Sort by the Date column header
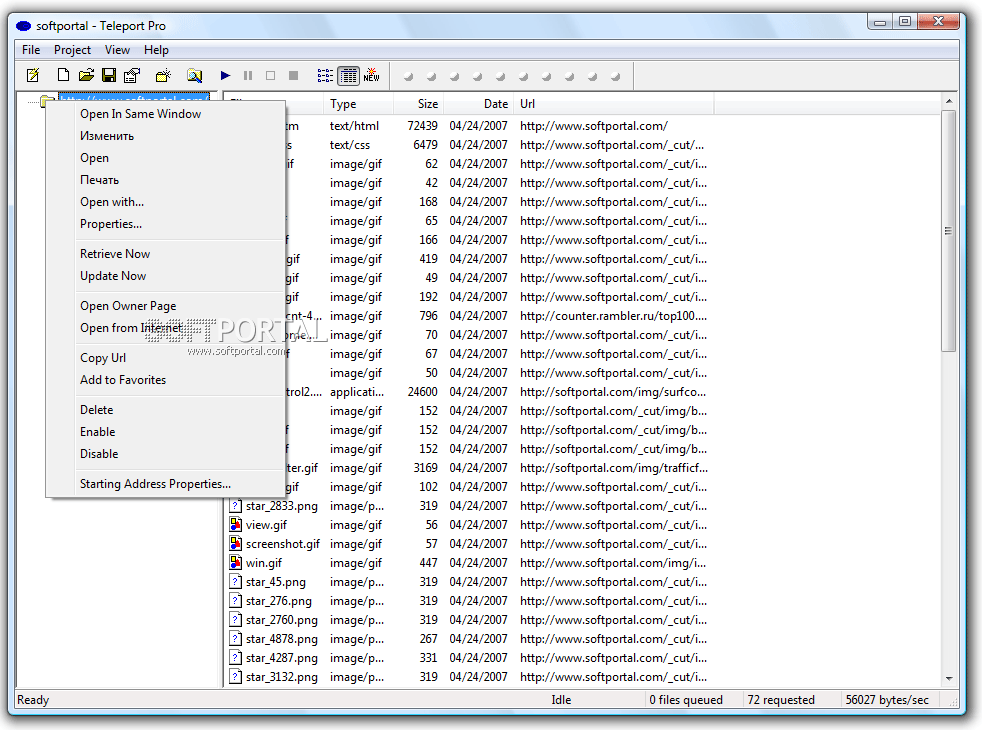The width and height of the screenshot is (982, 730). [x=478, y=104]
